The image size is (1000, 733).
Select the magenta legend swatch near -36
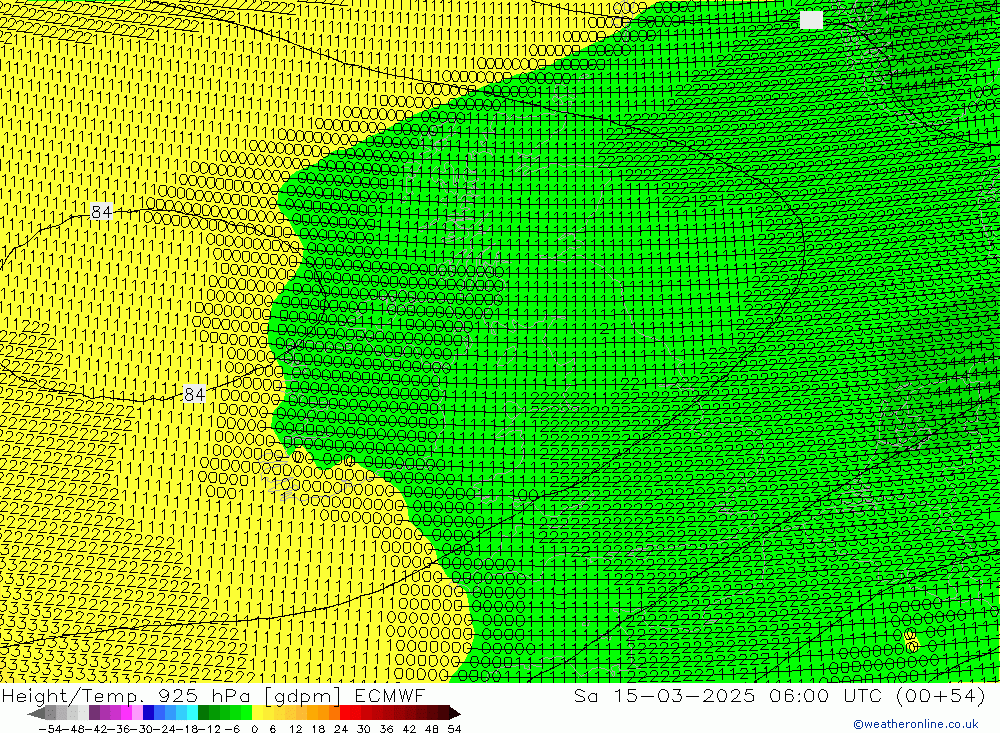click(126, 713)
